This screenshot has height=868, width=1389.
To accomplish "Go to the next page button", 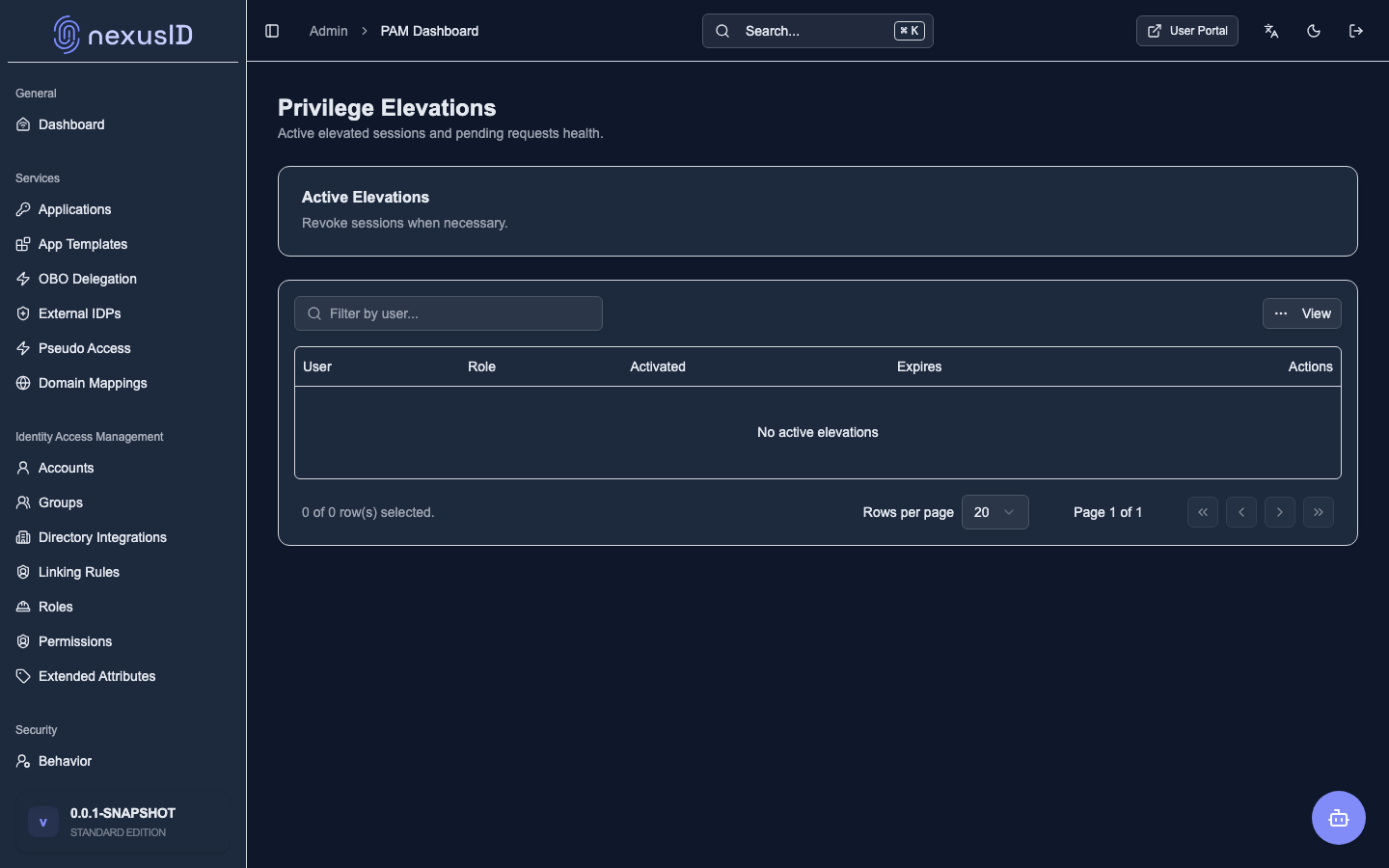I will pos(1280,512).
